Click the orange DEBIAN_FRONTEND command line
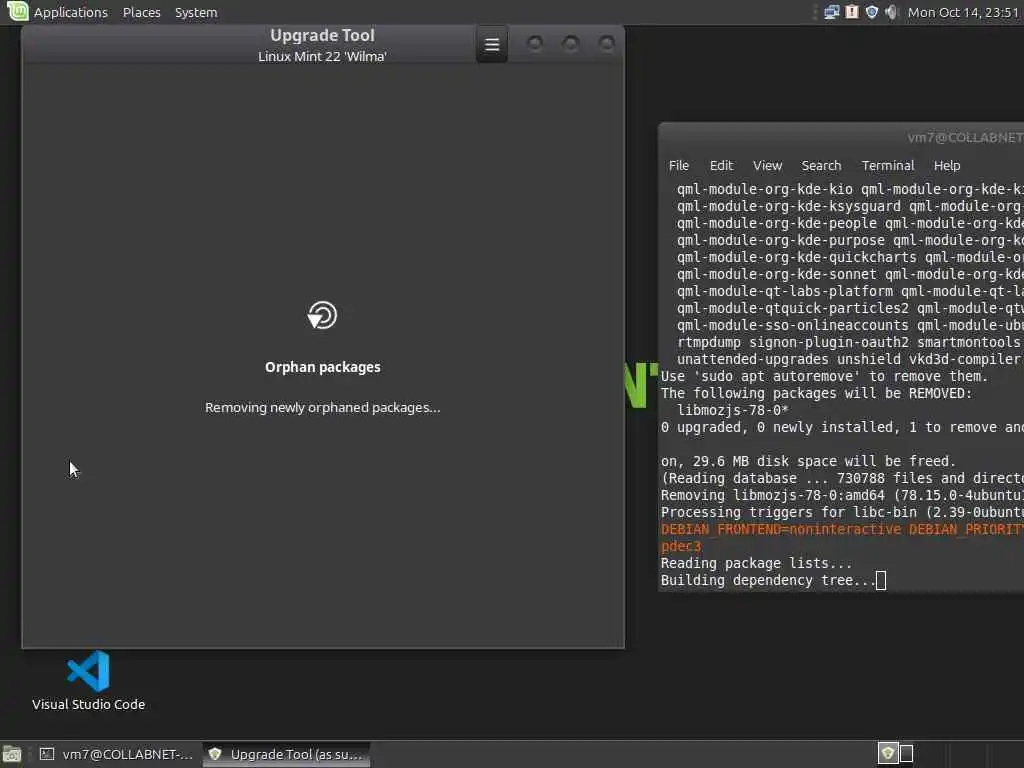1024x768 pixels. click(842, 529)
